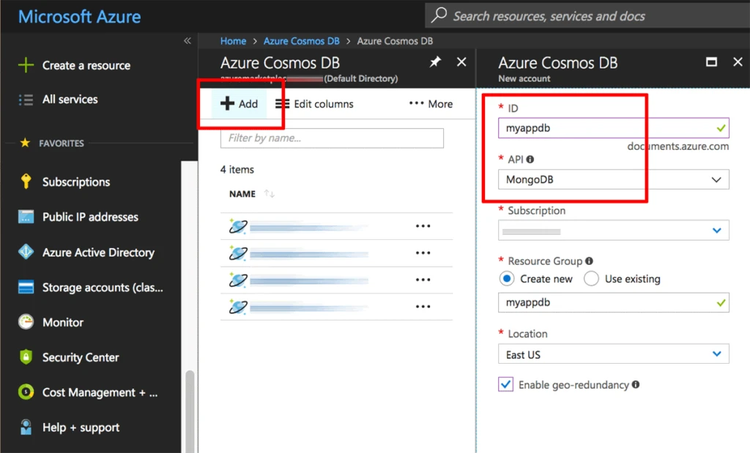Click the ID field containing myappdb

coord(614,128)
